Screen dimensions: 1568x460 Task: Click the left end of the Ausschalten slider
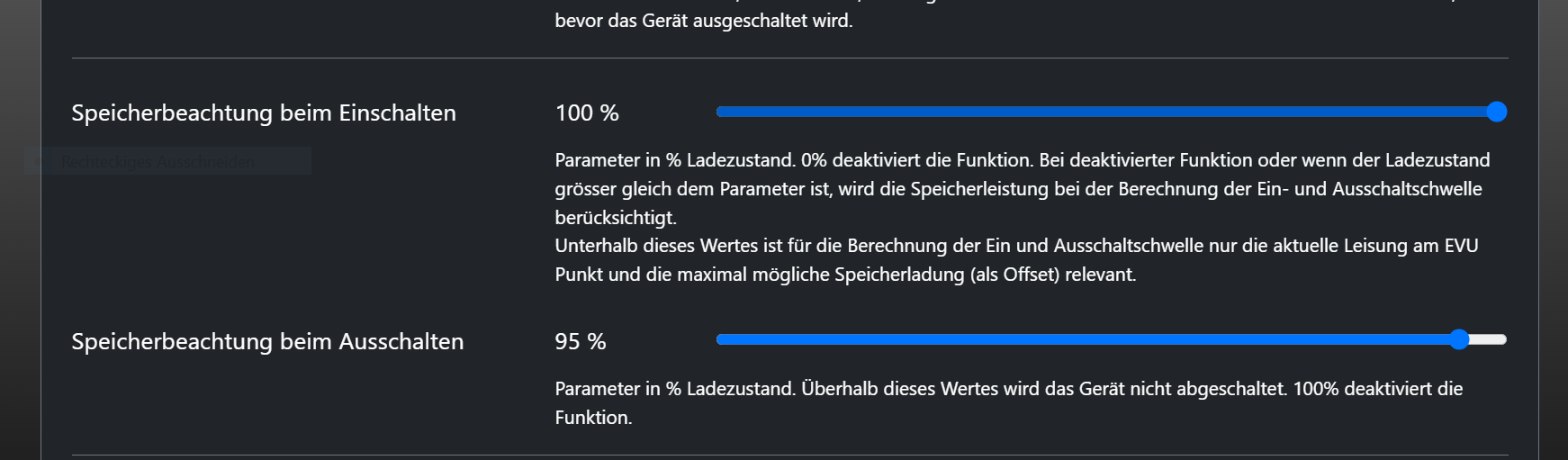[x=720, y=339]
